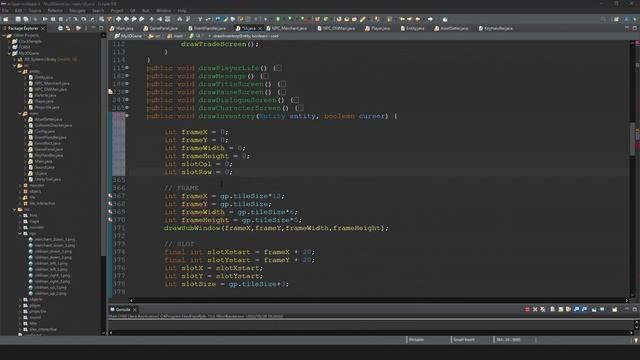Click Remove Launch X icon in Console
The height and width of the screenshot is (360, 640).
pos(535,309)
